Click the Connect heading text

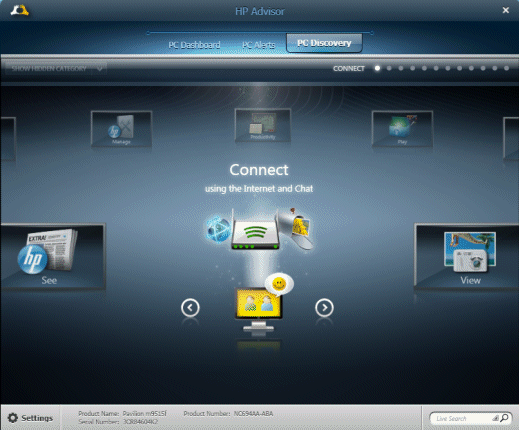(x=259, y=170)
